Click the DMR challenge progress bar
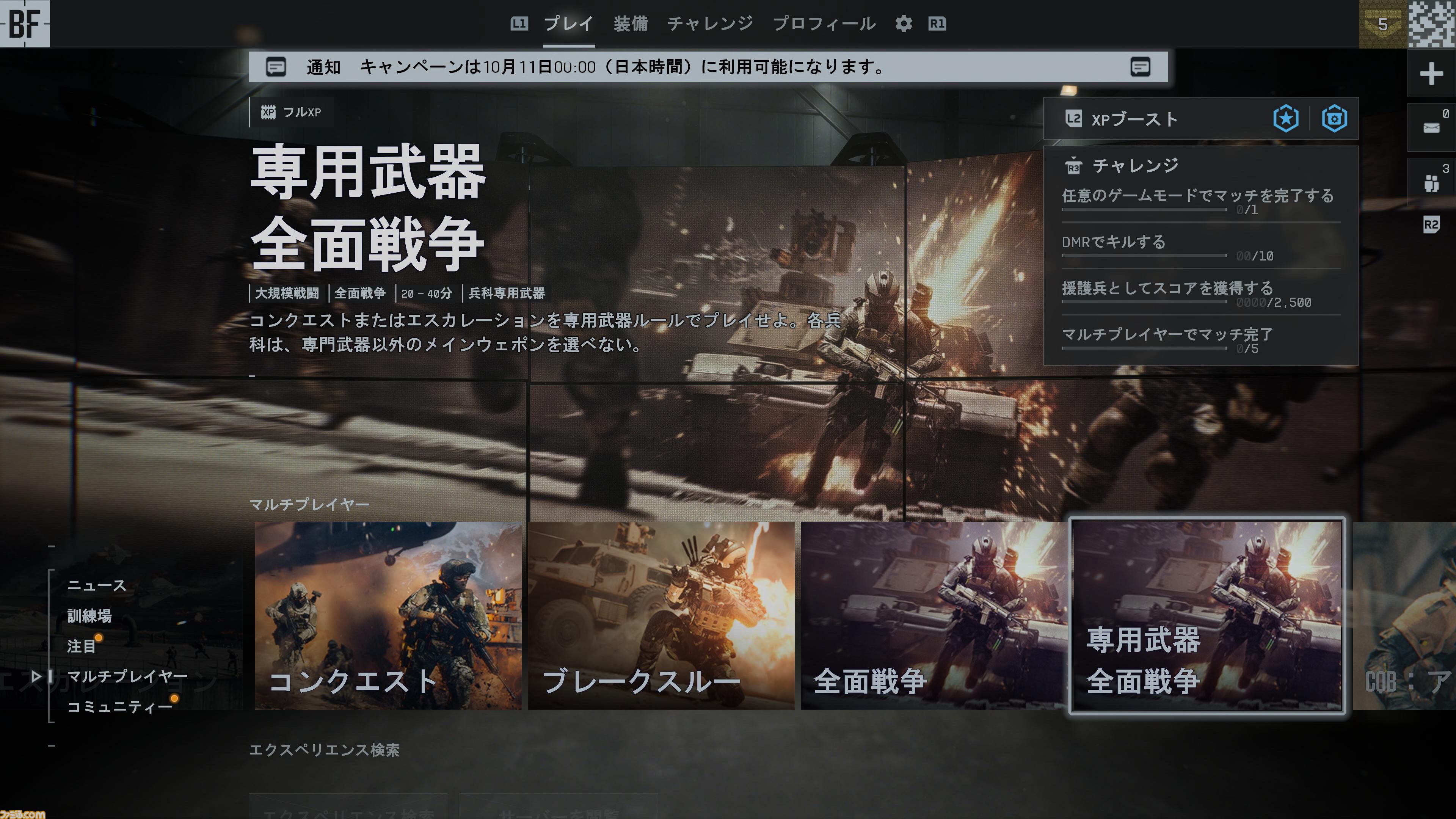The height and width of the screenshot is (819, 1456). [x=1144, y=256]
